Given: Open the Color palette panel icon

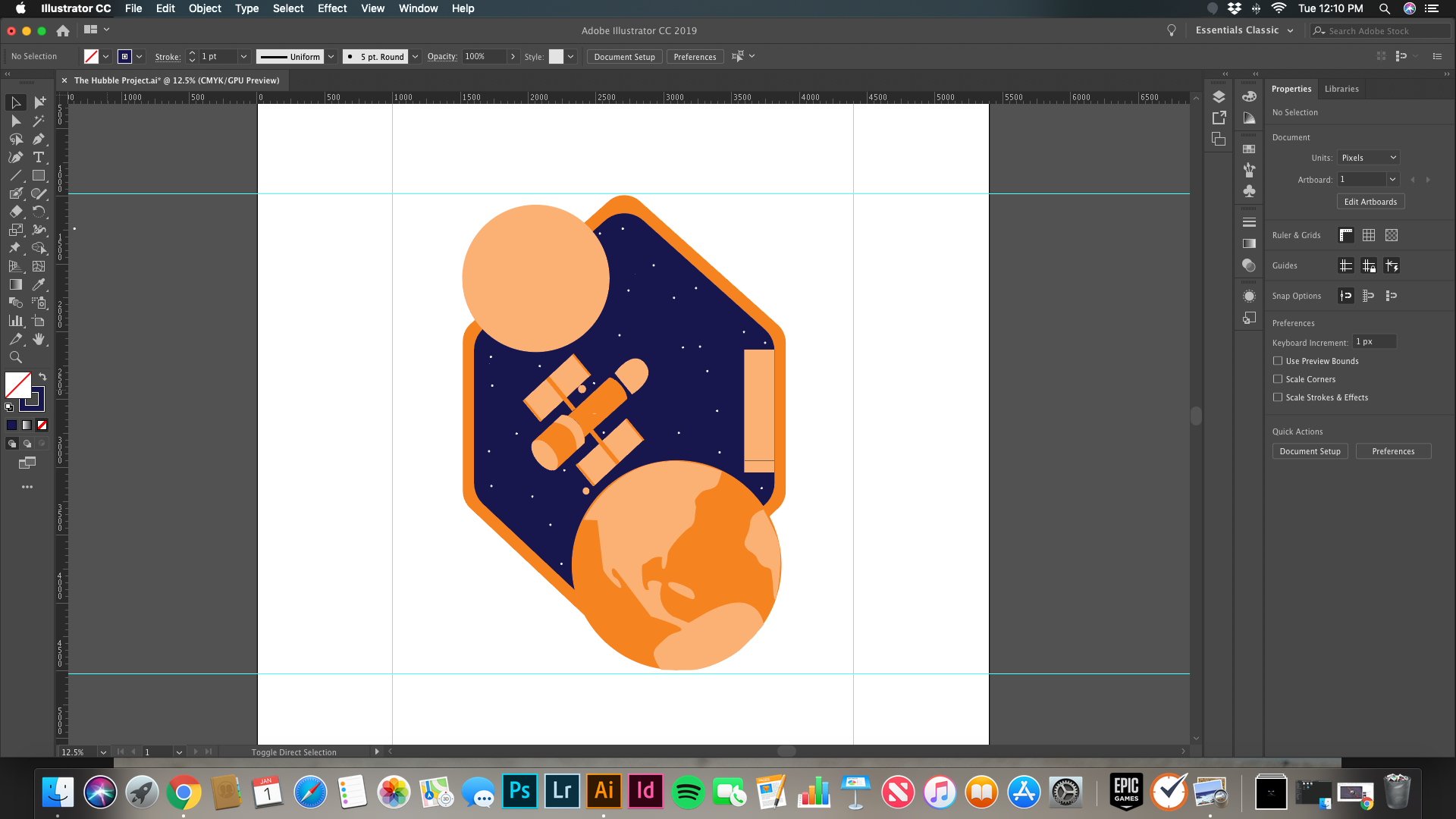Looking at the screenshot, I should [1249, 96].
